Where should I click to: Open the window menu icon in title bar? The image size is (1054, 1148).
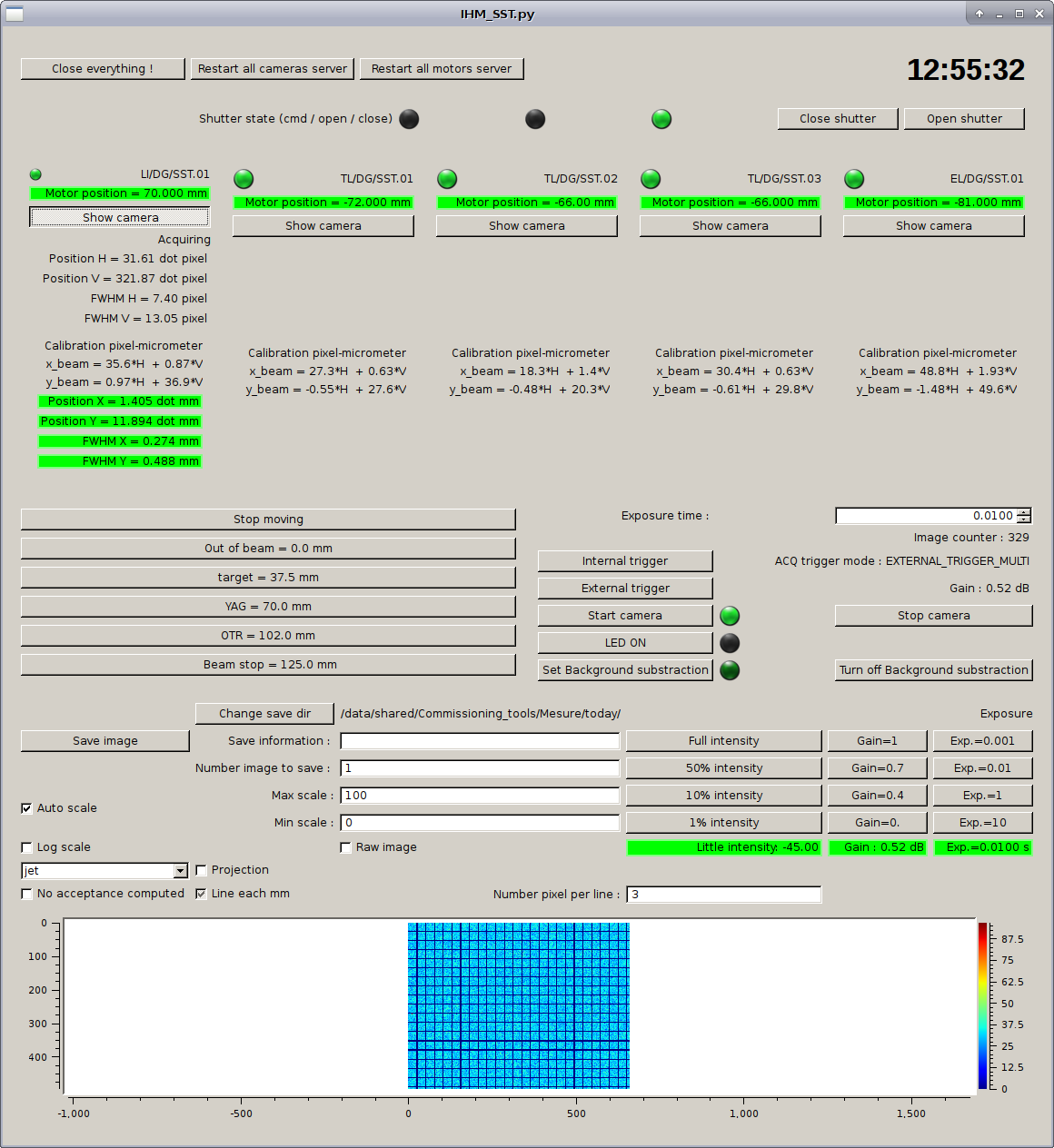point(15,14)
